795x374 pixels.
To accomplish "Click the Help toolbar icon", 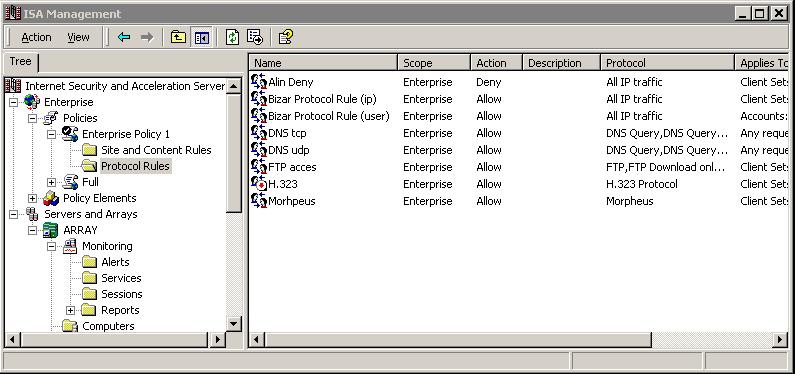I will tap(285, 37).
